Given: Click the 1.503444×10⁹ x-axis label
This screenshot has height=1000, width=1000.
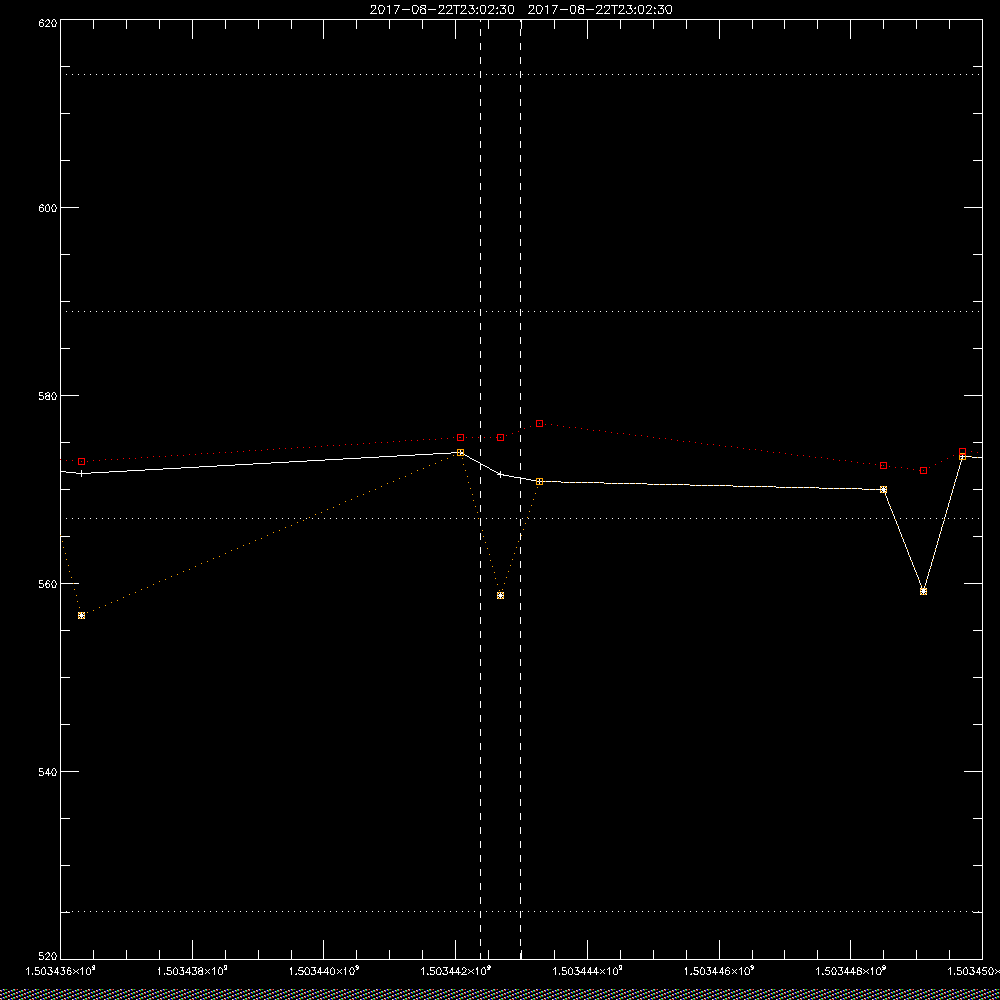Looking at the screenshot, I should tap(588, 971).
